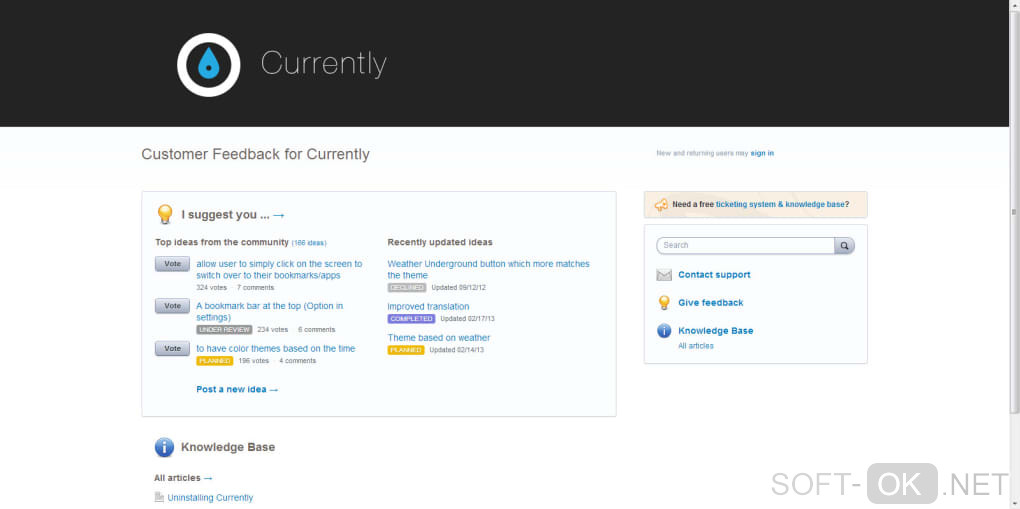The image size is (1020, 509).
Task: Click the megaphone icon in ticketing banner
Action: pyautogui.click(x=661, y=205)
